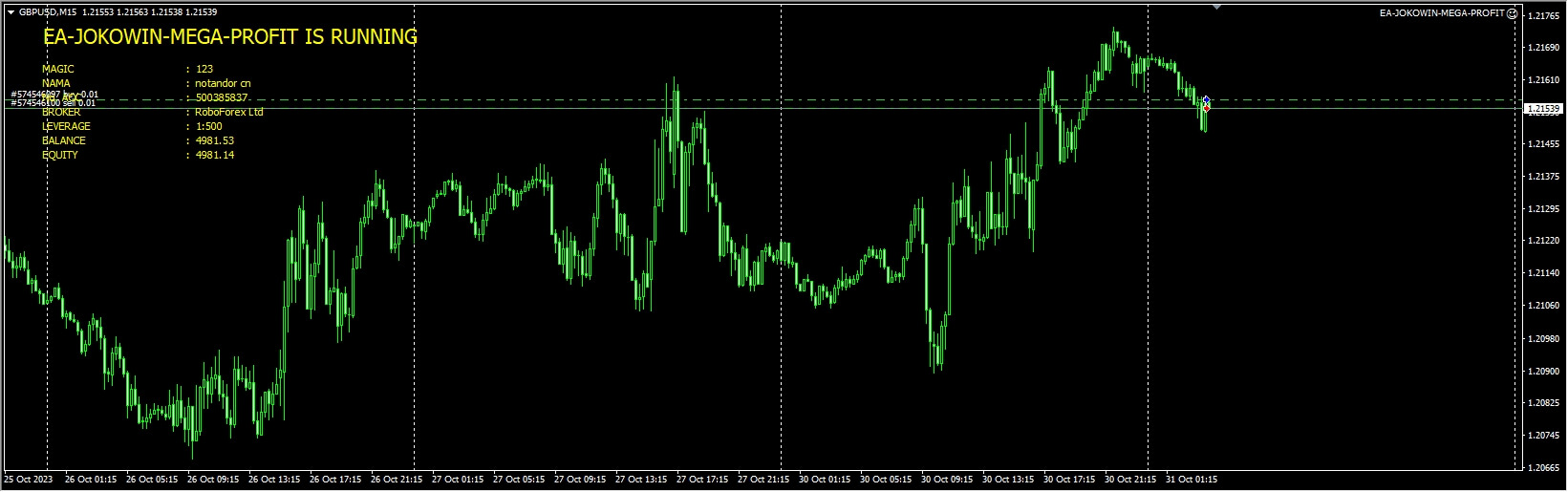Click the BROKER value RoboForex Ltd
Viewport: 1568px width, 492px height.
[229, 112]
